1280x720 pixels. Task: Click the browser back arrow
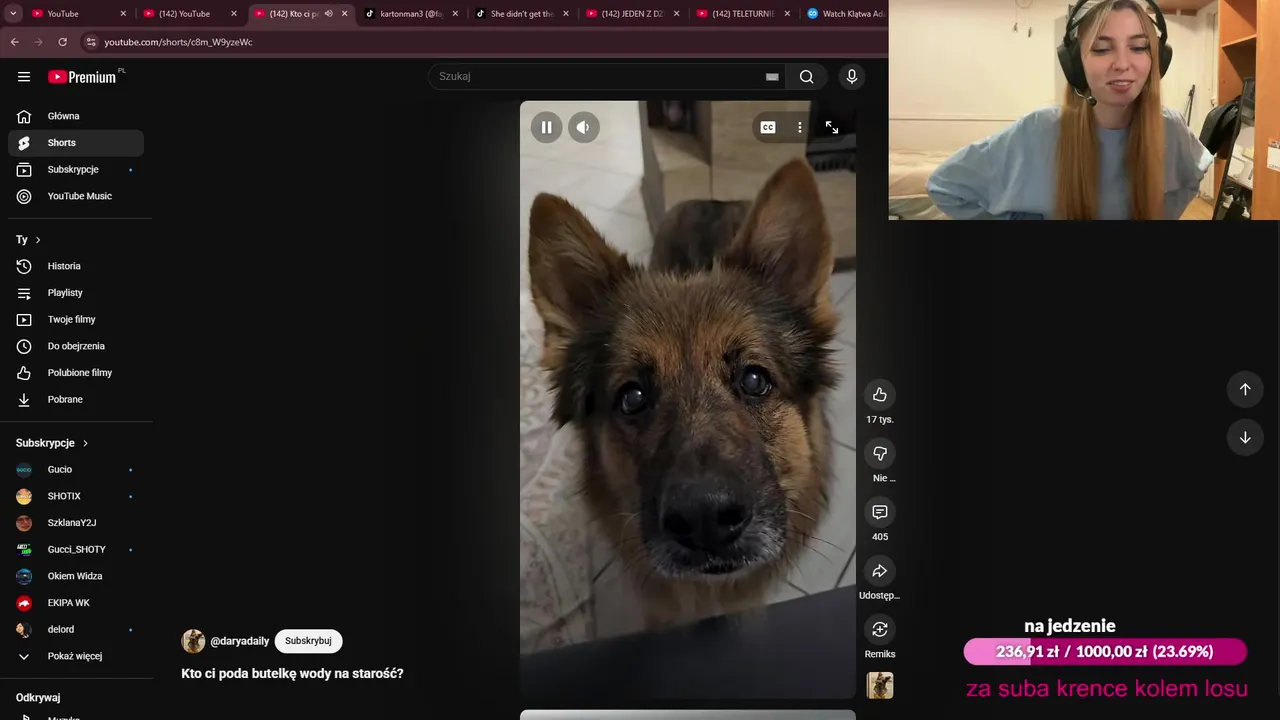(14, 42)
